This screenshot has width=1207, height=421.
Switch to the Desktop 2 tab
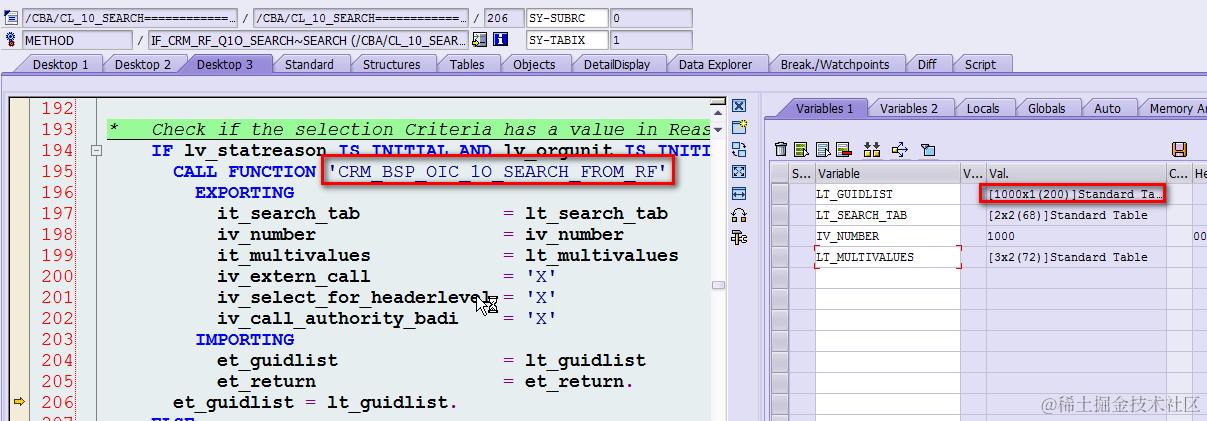pos(143,64)
